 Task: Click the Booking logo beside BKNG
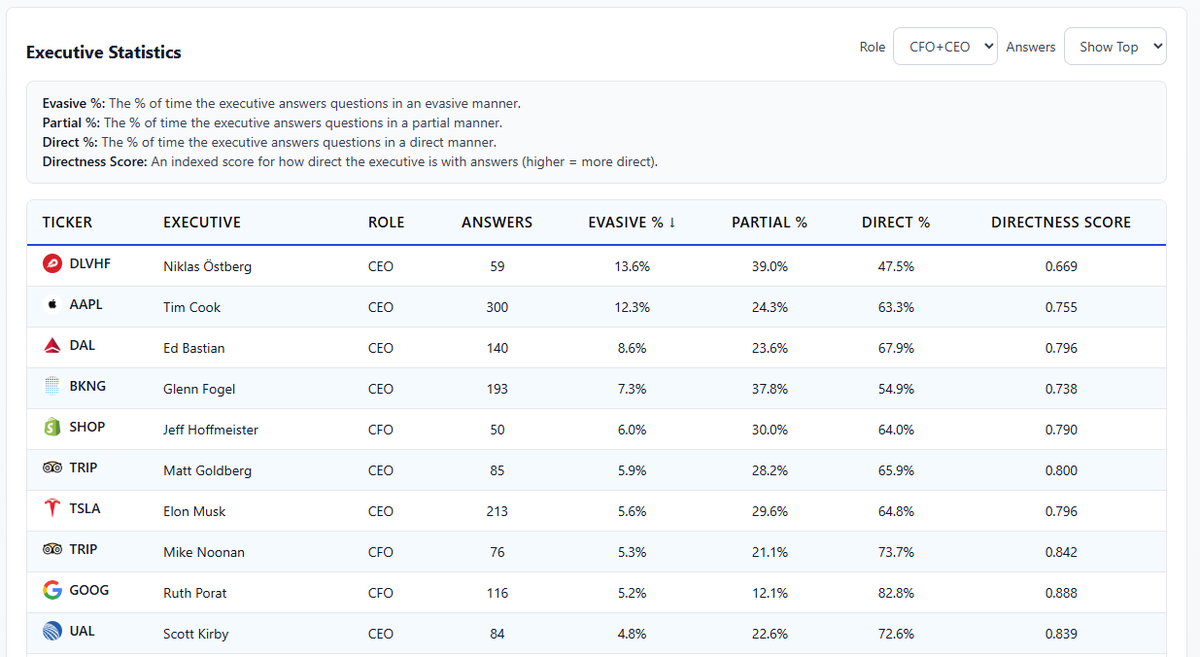click(52, 387)
